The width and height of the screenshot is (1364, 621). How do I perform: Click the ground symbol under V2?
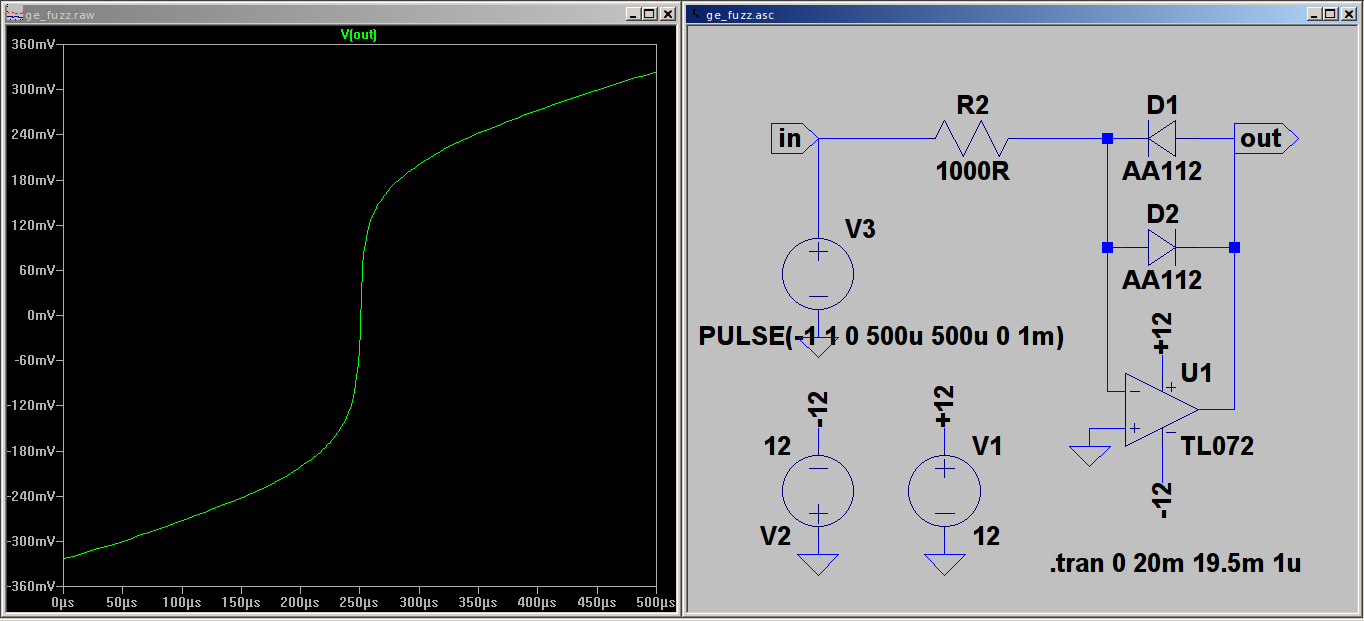click(x=818, y=564)
